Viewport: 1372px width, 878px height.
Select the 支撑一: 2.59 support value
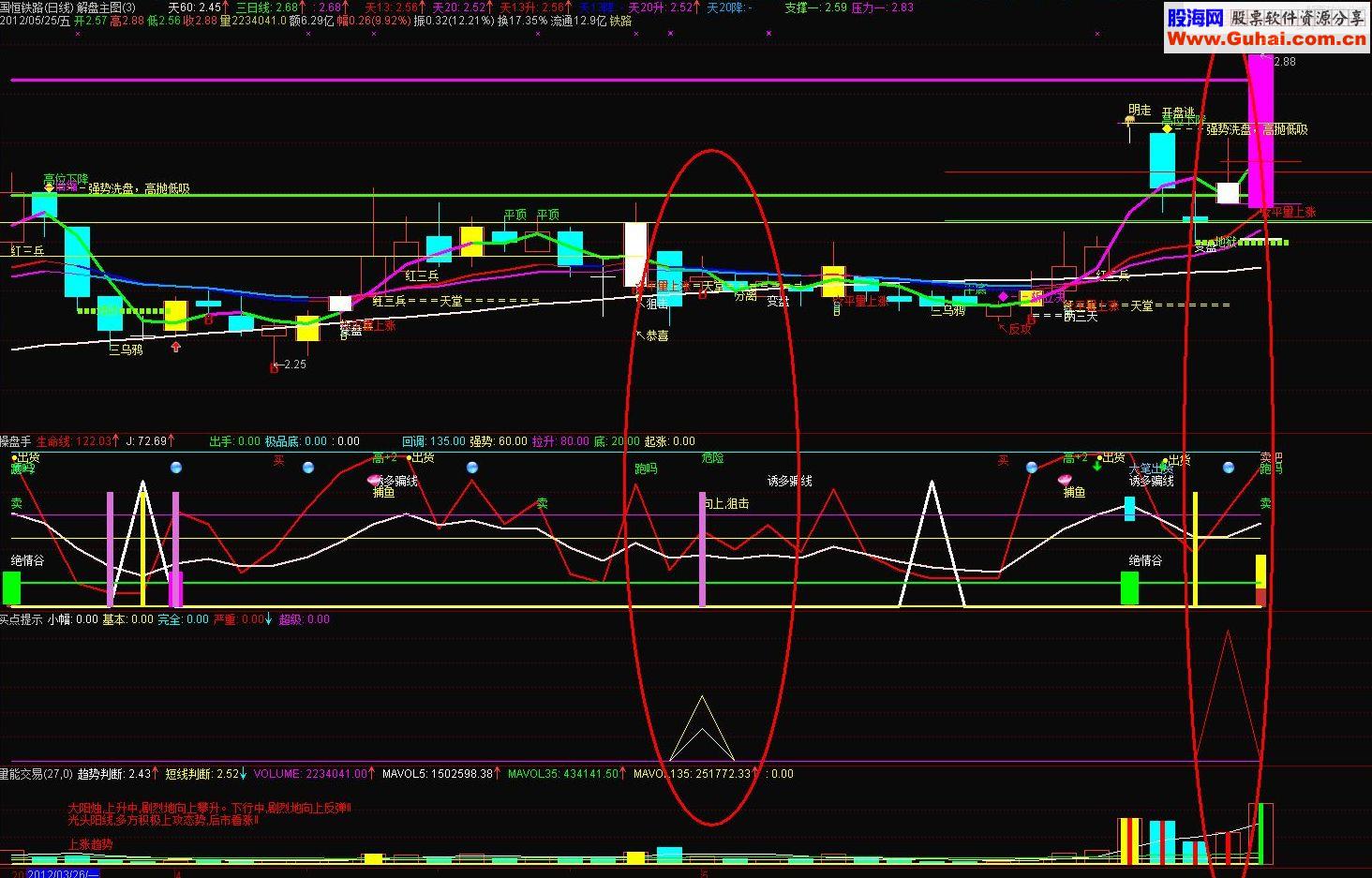(815, 7)
